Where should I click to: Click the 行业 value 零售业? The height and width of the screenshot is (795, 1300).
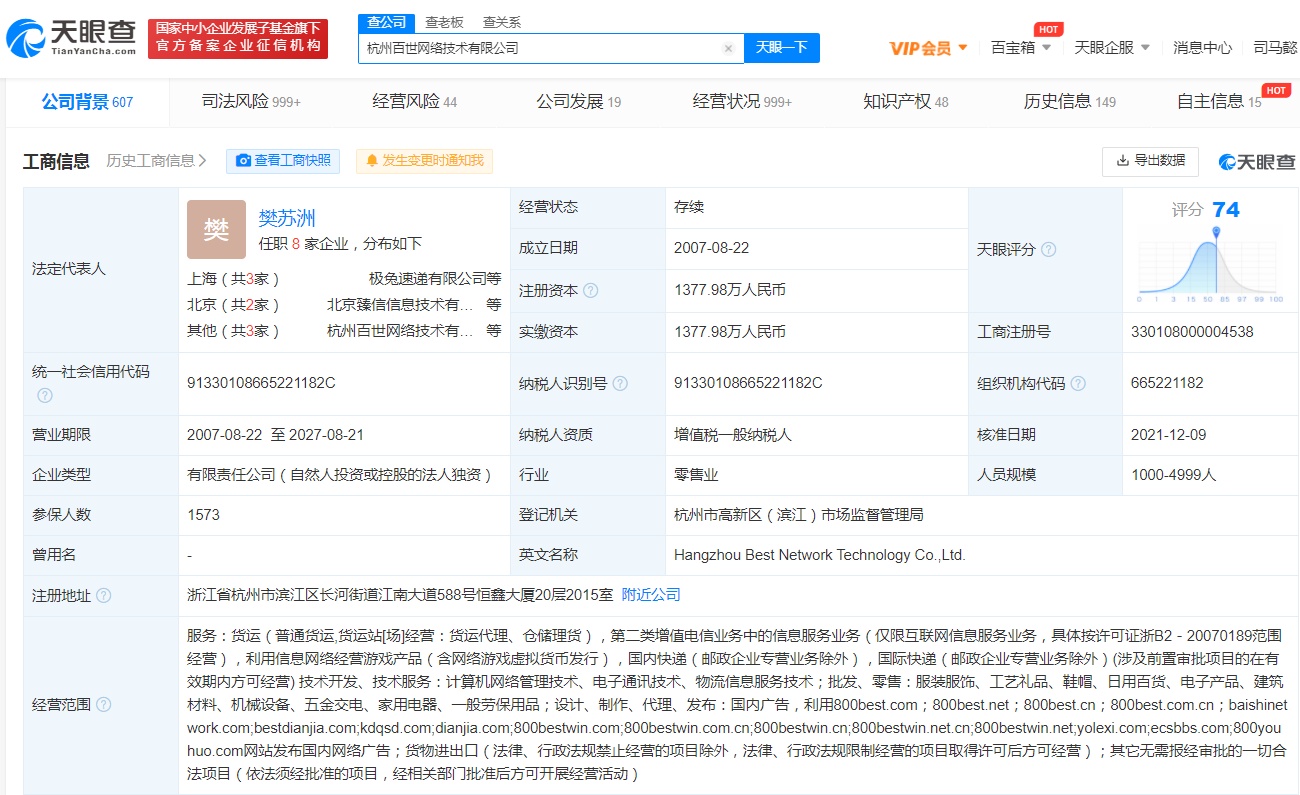[696, 475]
